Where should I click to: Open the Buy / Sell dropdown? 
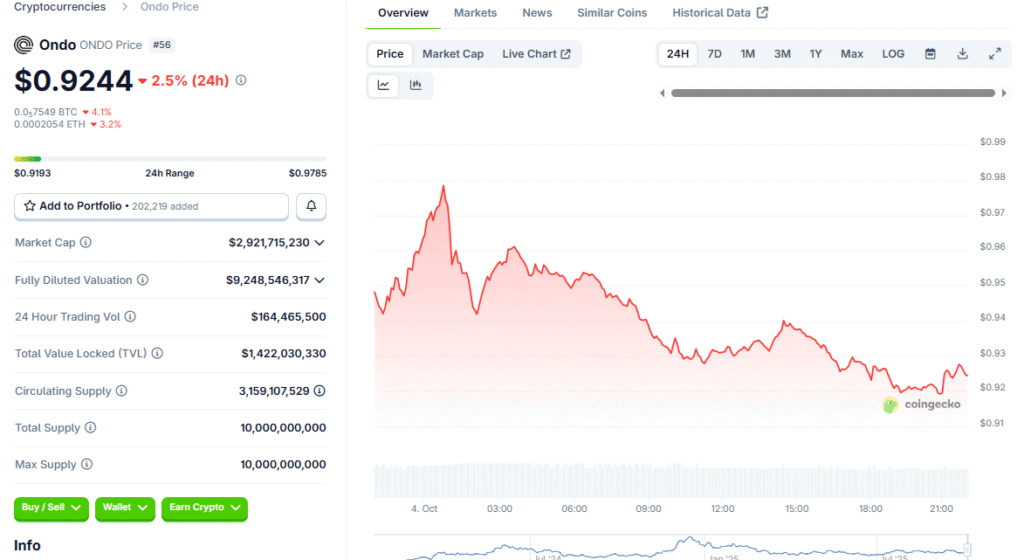[51, 508]
